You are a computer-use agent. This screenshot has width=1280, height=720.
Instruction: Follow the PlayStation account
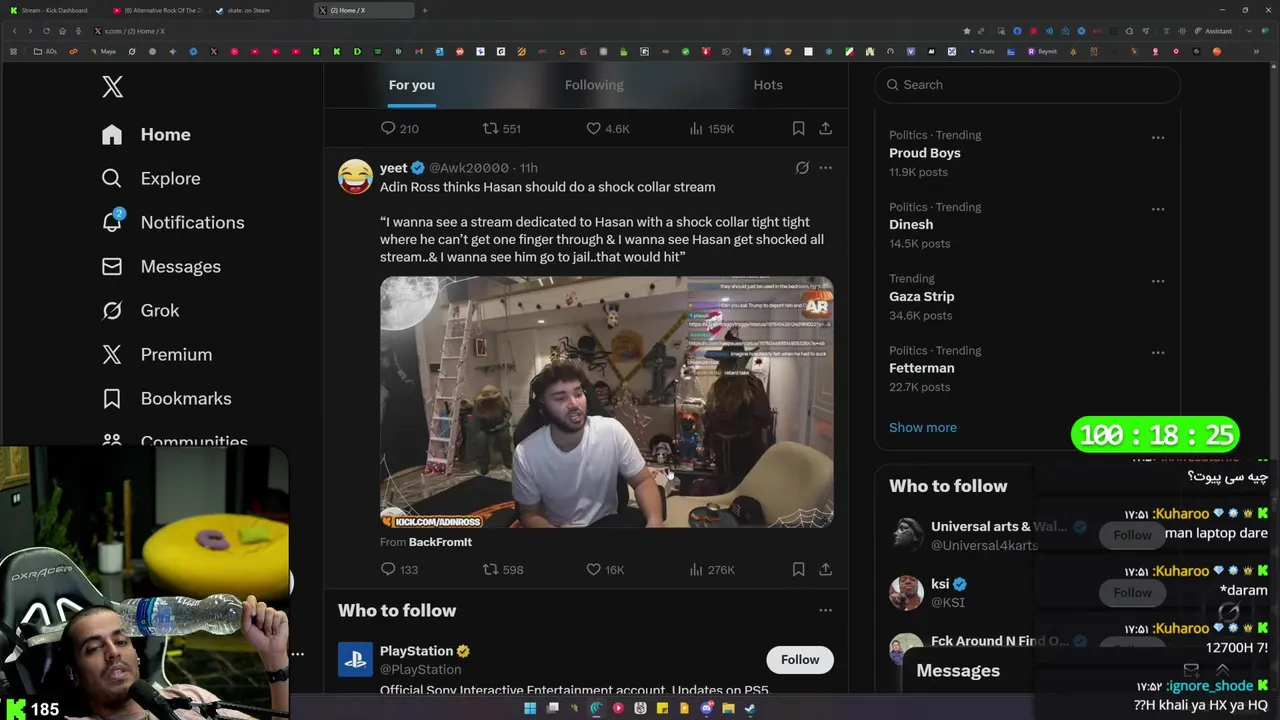pos(800,660)
